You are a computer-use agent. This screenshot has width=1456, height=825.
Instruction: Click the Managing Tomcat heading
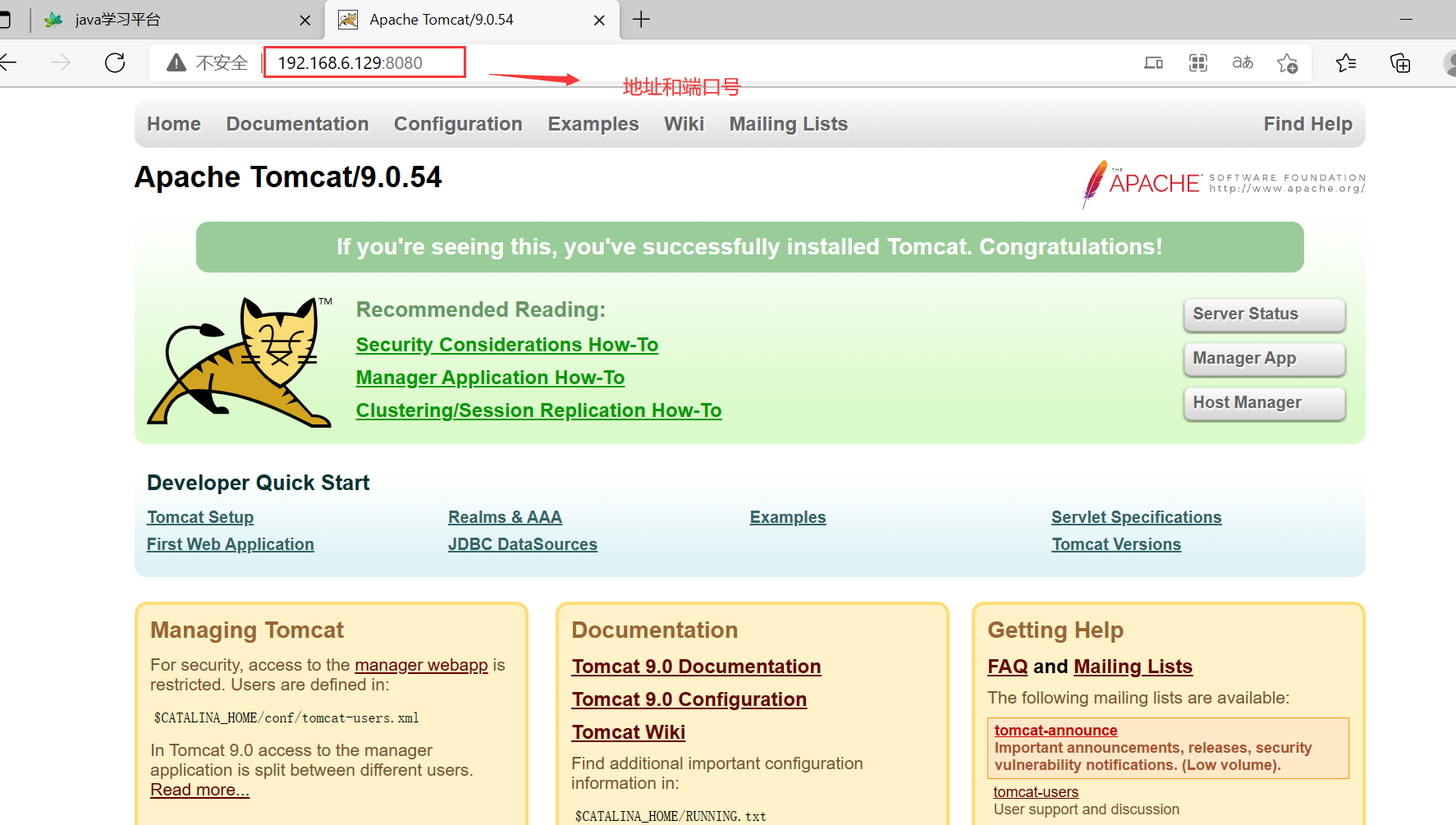point(247,630)
